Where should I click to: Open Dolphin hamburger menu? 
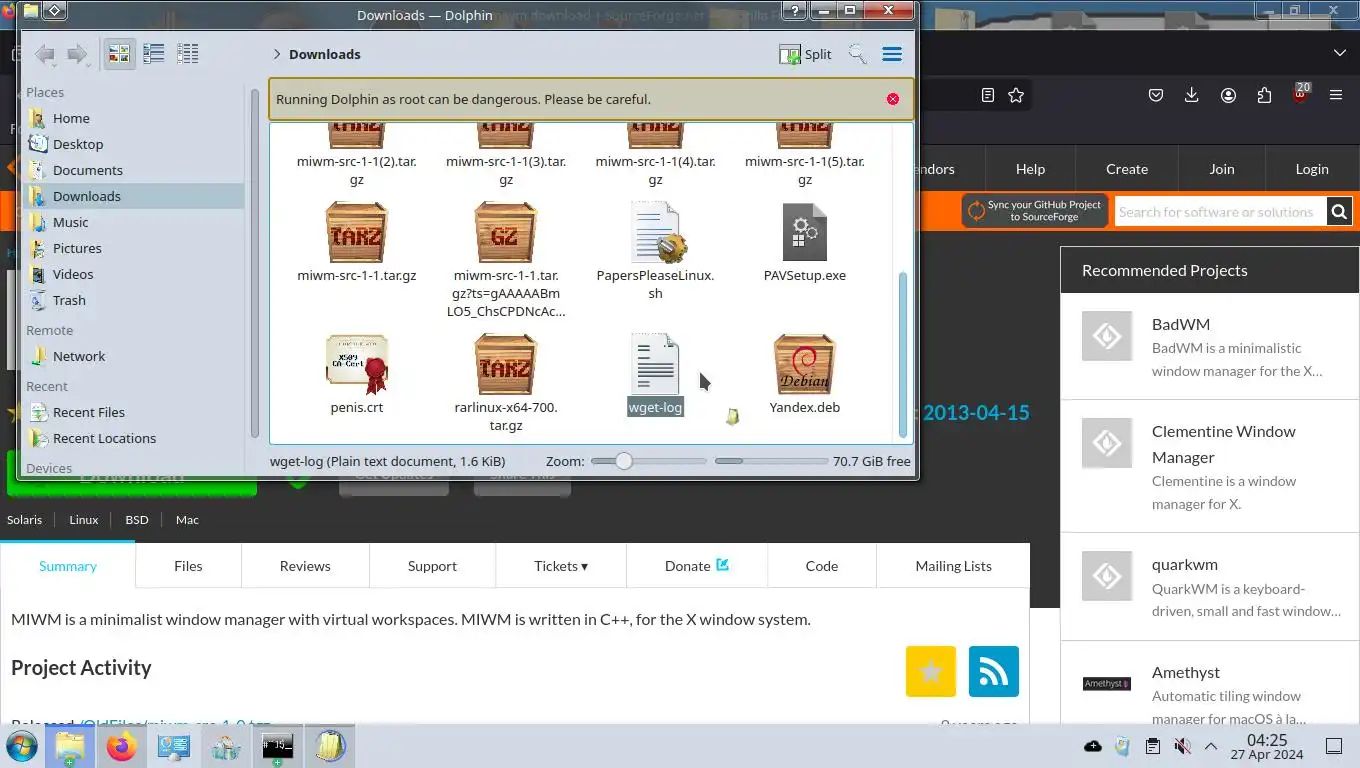(892, 54)
